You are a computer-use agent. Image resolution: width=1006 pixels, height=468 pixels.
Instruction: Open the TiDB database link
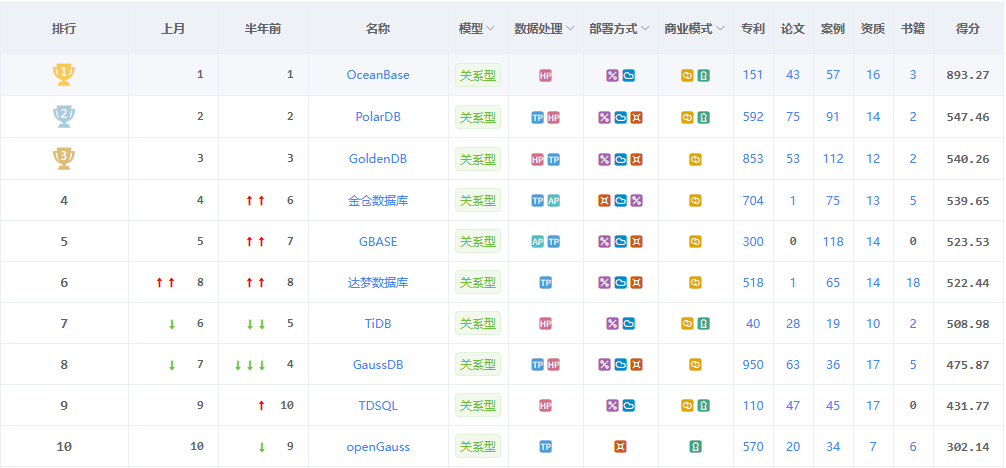[378, 324]
